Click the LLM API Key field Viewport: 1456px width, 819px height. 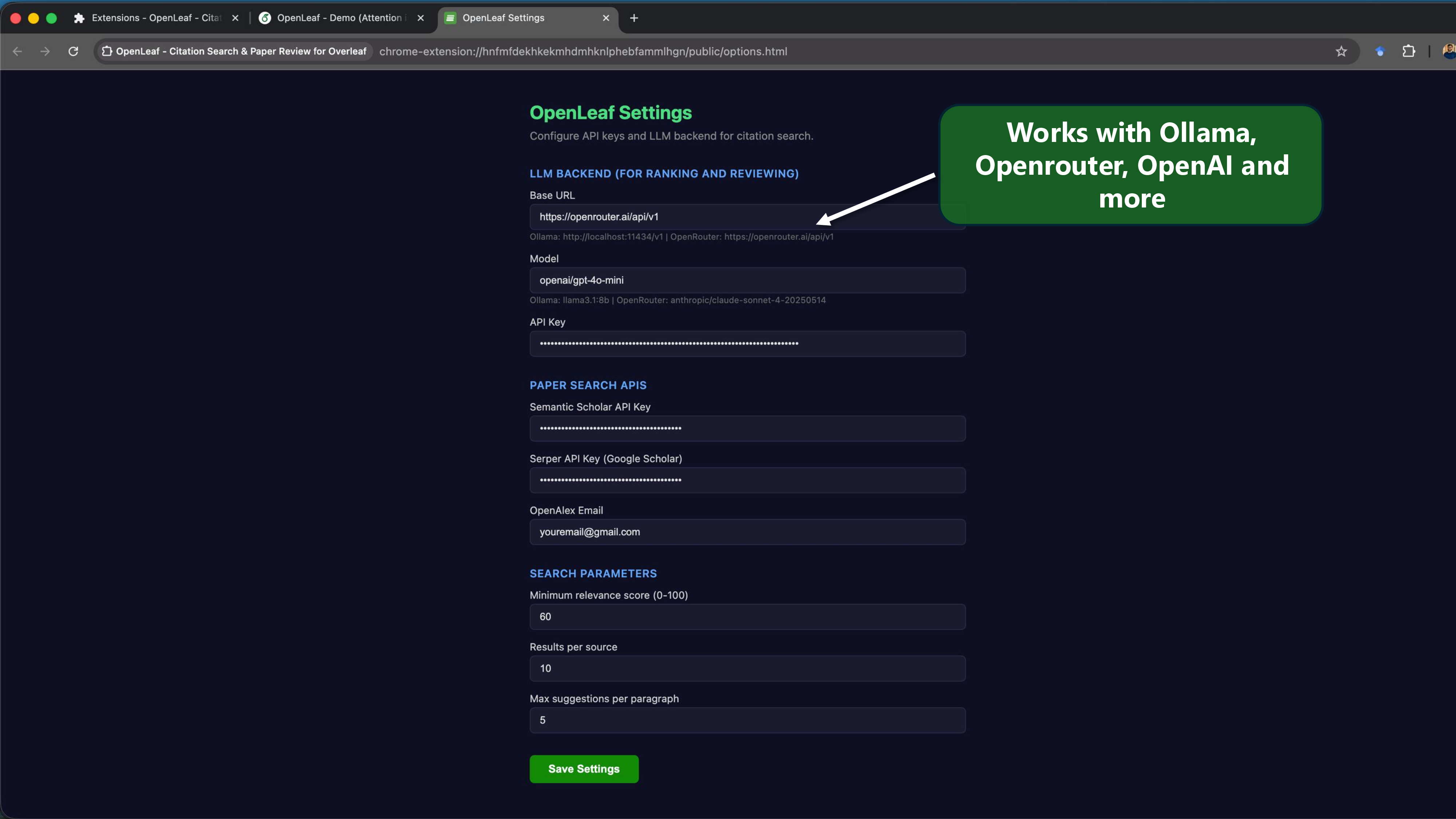click(747, 344)
